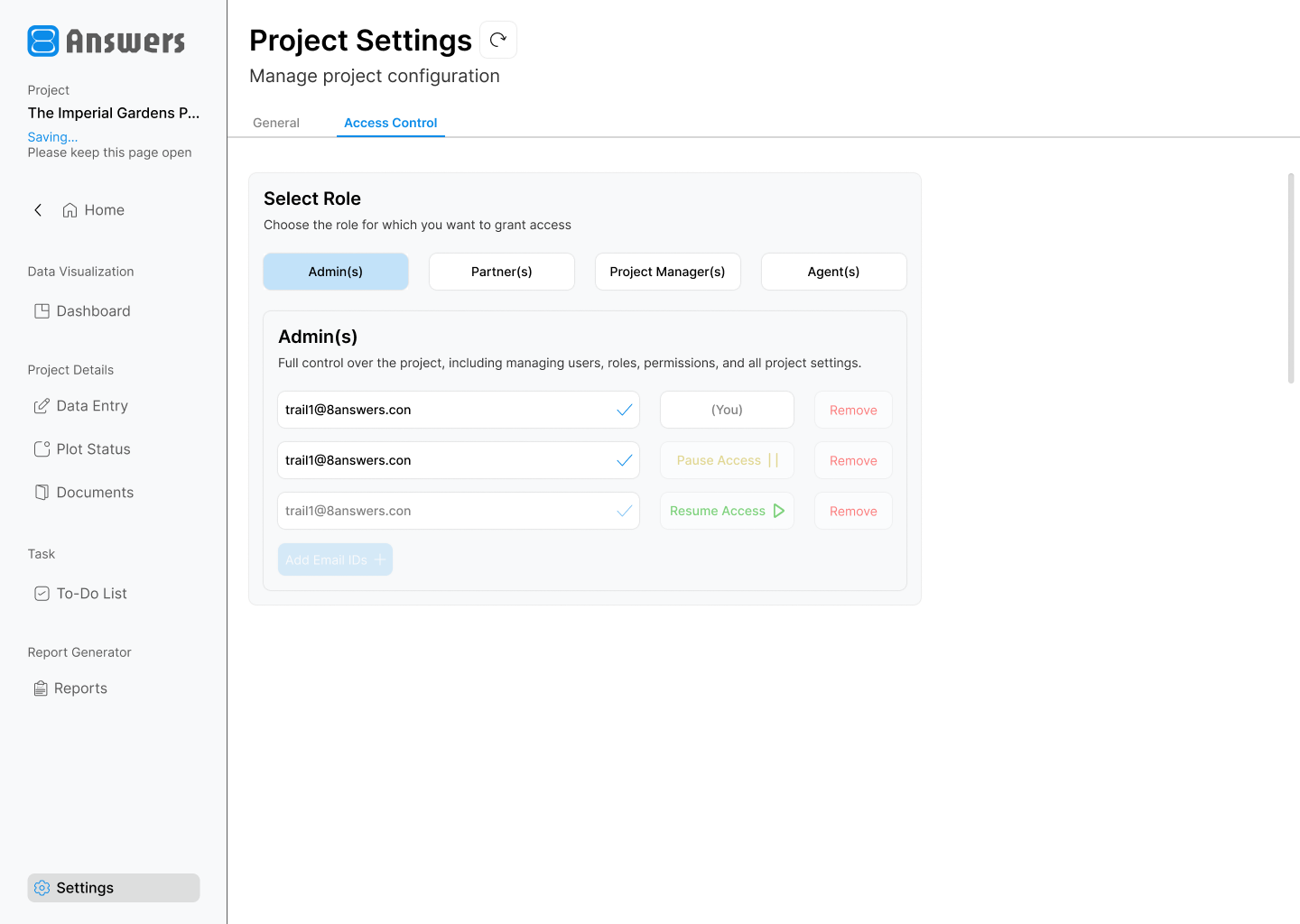Click 'Choose the role' description text

[x=417, y=225]
